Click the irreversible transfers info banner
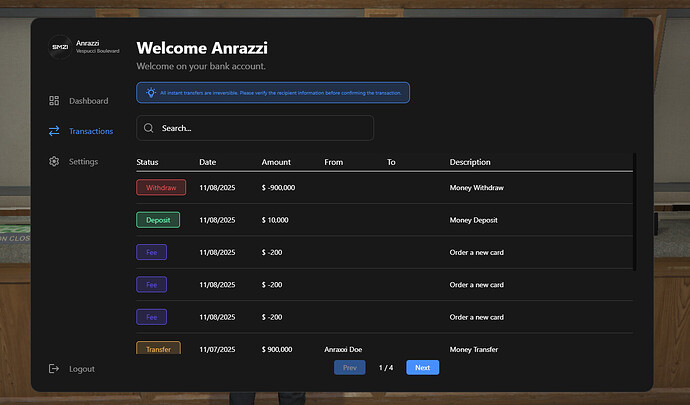 pos(273,92)
